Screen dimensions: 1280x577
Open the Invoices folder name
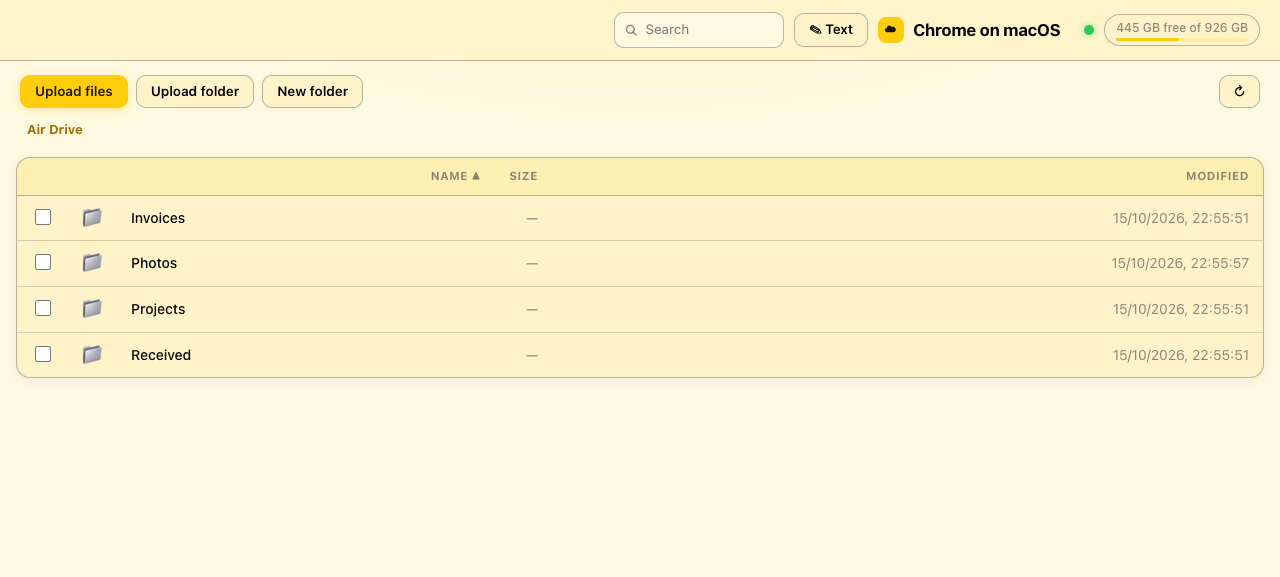(x=158, y=218)
